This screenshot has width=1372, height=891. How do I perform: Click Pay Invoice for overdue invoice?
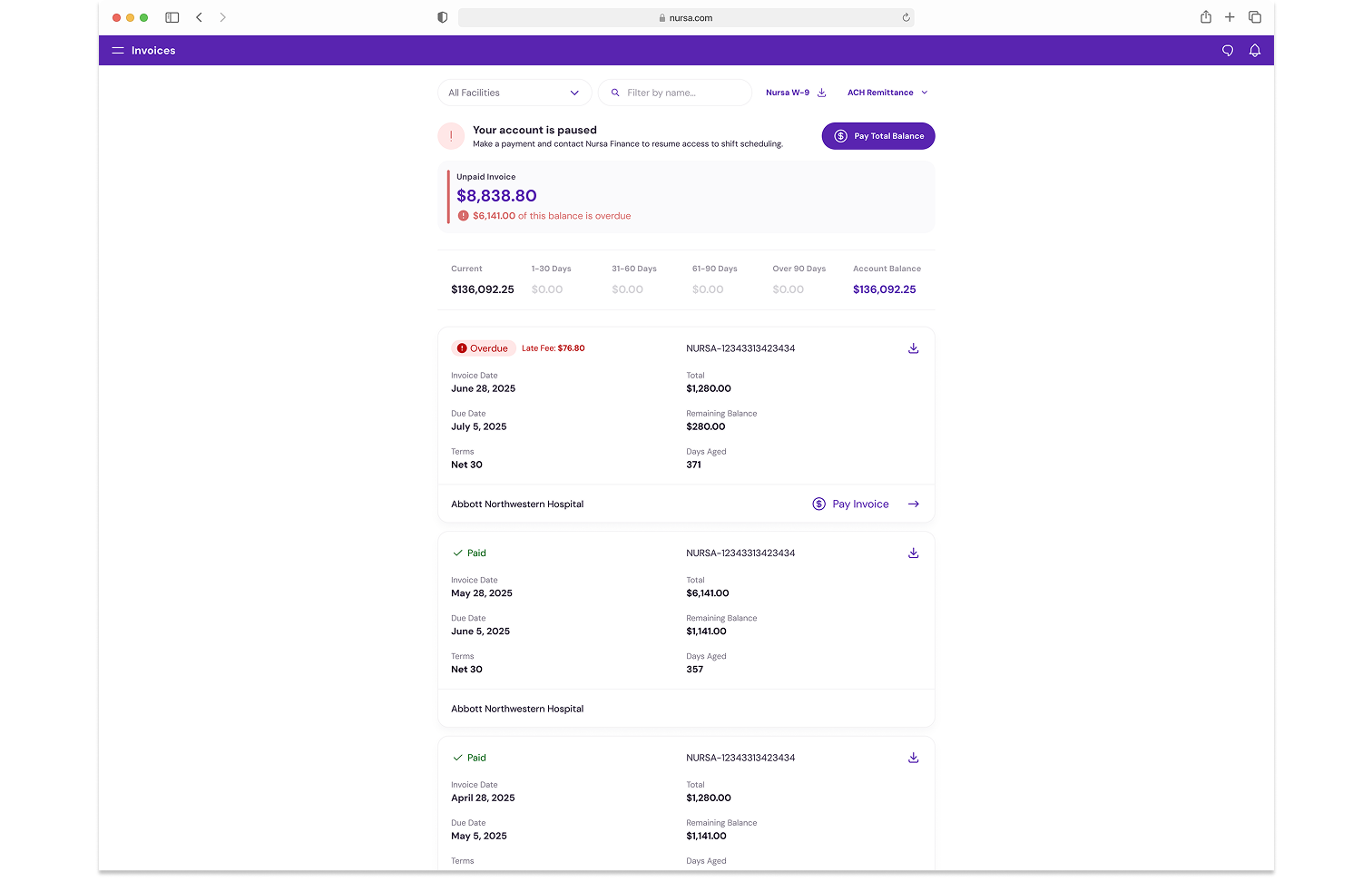coord(851,504)
